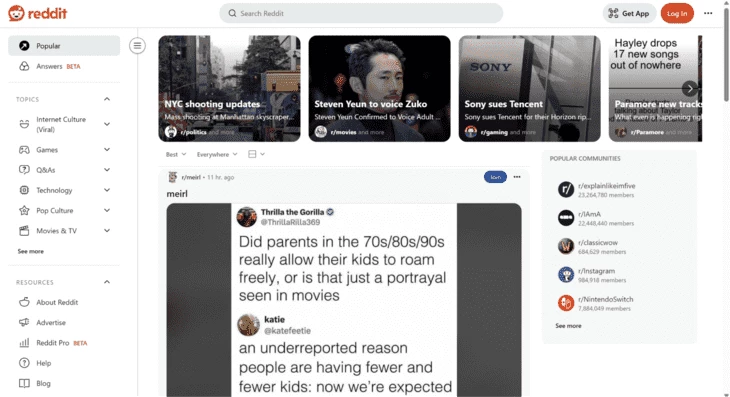
Task: Click the r/explainlikeimfive community avatar
Action: click(566, 189)
